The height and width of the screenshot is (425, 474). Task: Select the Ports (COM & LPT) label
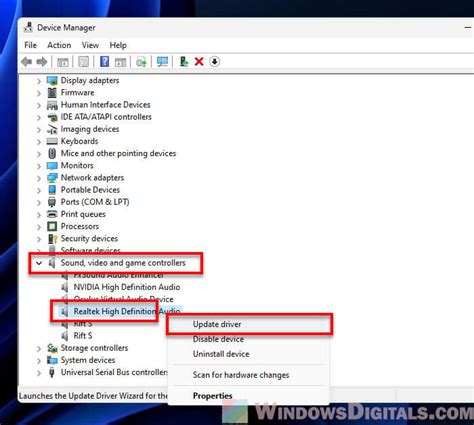click(x=95, y=202)
